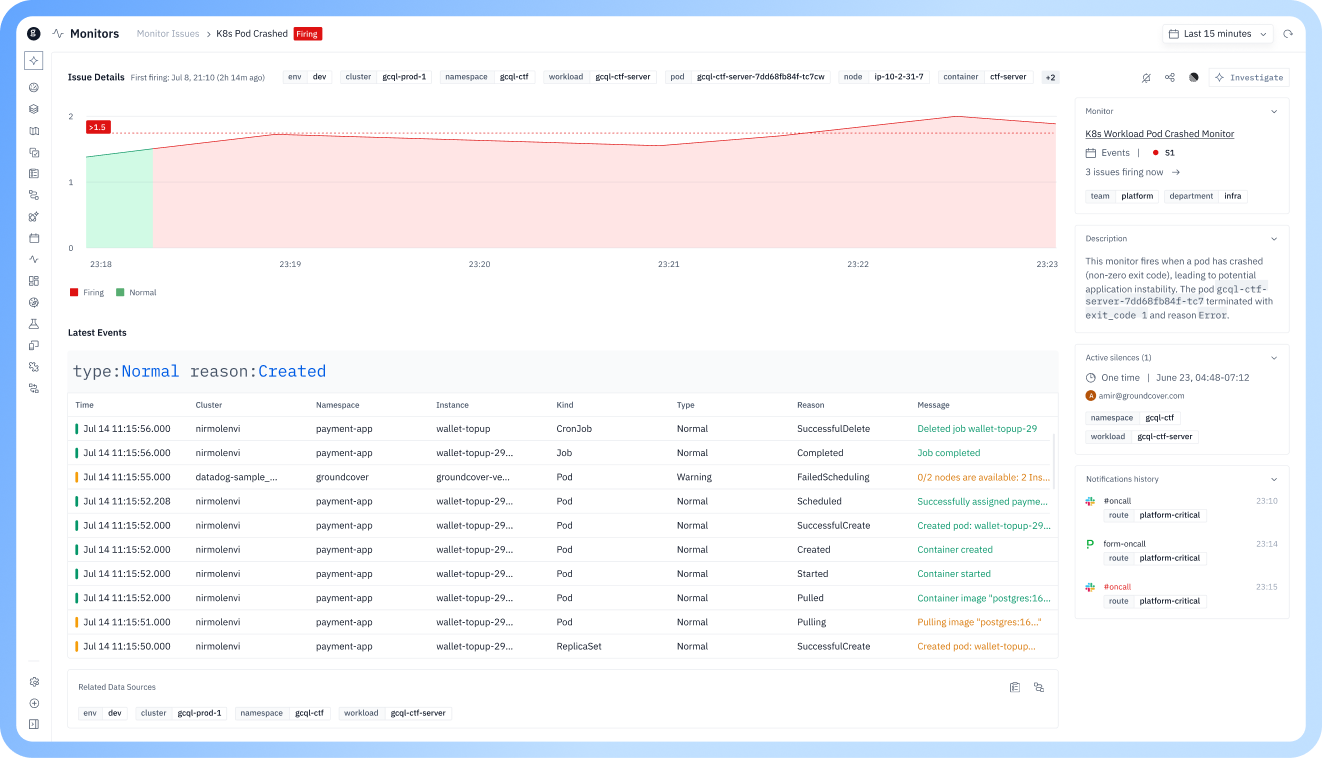Open the puzzle piece integrations icon in the sidebar

point(34,367)
